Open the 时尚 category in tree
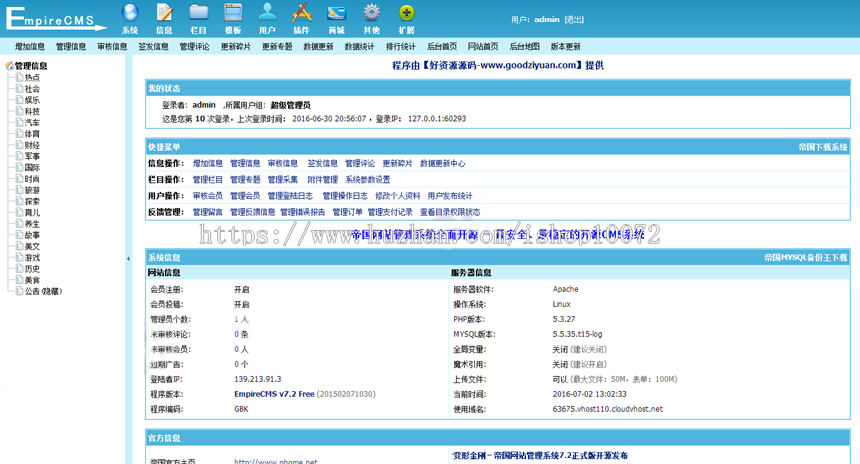This screenshot has width=860, height=464. 32,179
